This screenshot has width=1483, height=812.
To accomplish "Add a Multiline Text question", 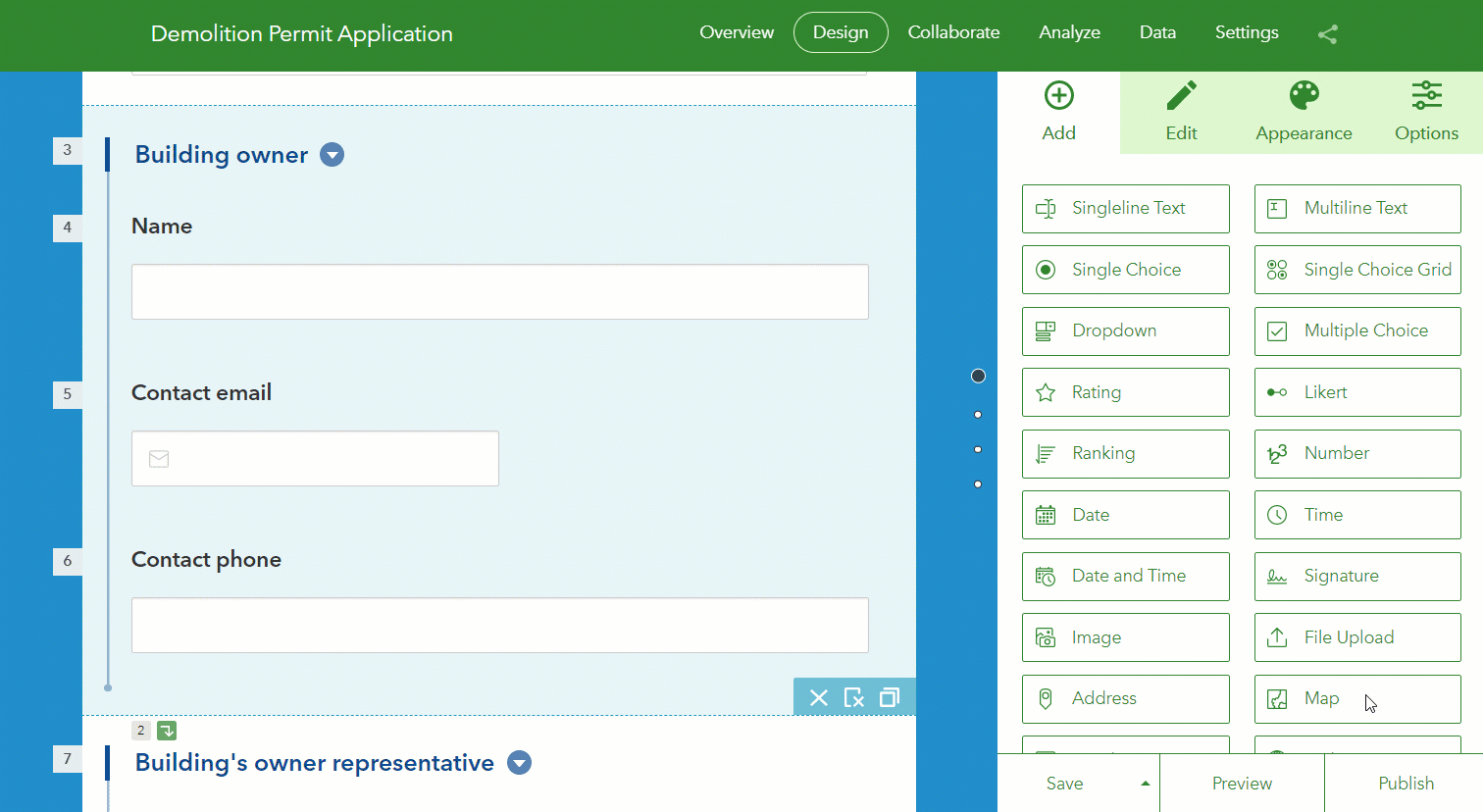I will click(1357, 209).
